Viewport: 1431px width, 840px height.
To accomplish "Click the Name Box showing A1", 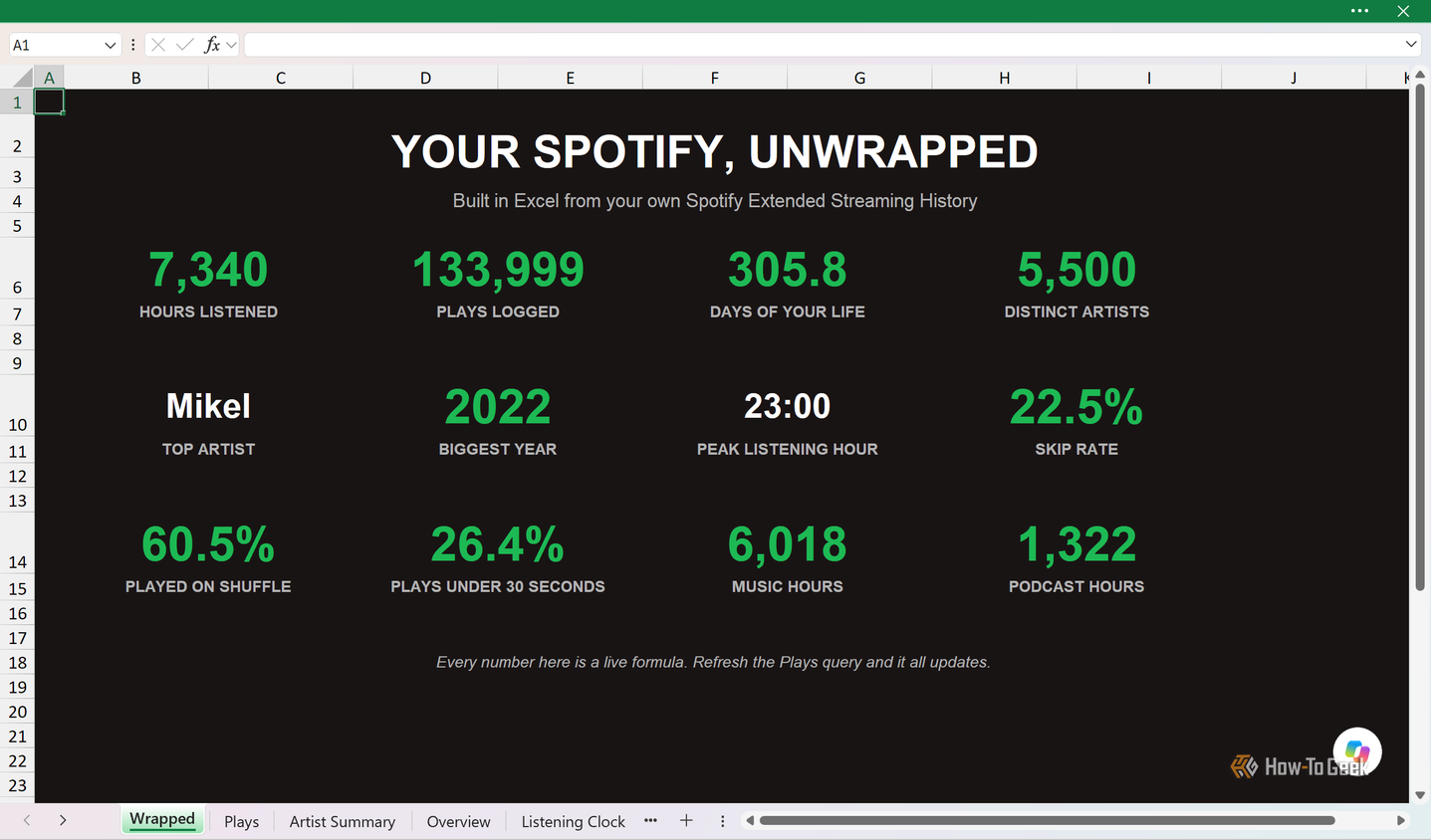I will click(55, 45).
